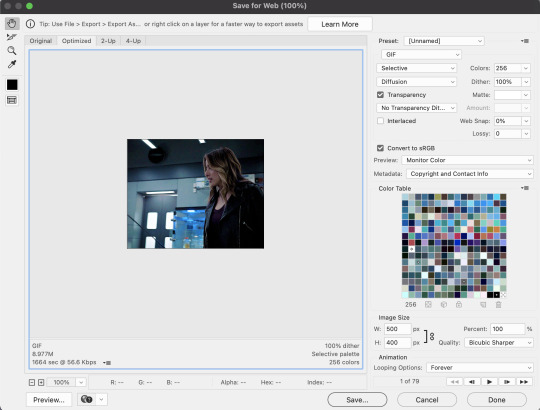Select the Zoom tool
The height and width of the screenshot is (410, 540).
coord(12,51)
